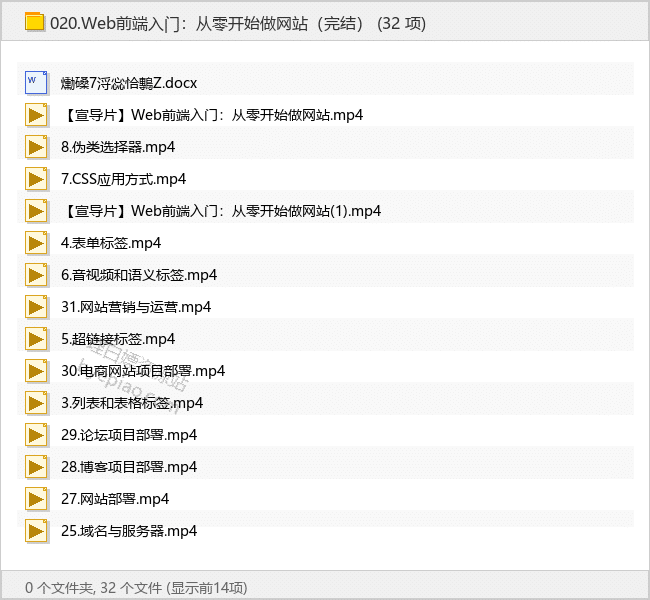650x600 pixels.
Task: Select file name 8.伪类选择器.mp4
Action: click(118, 147)
